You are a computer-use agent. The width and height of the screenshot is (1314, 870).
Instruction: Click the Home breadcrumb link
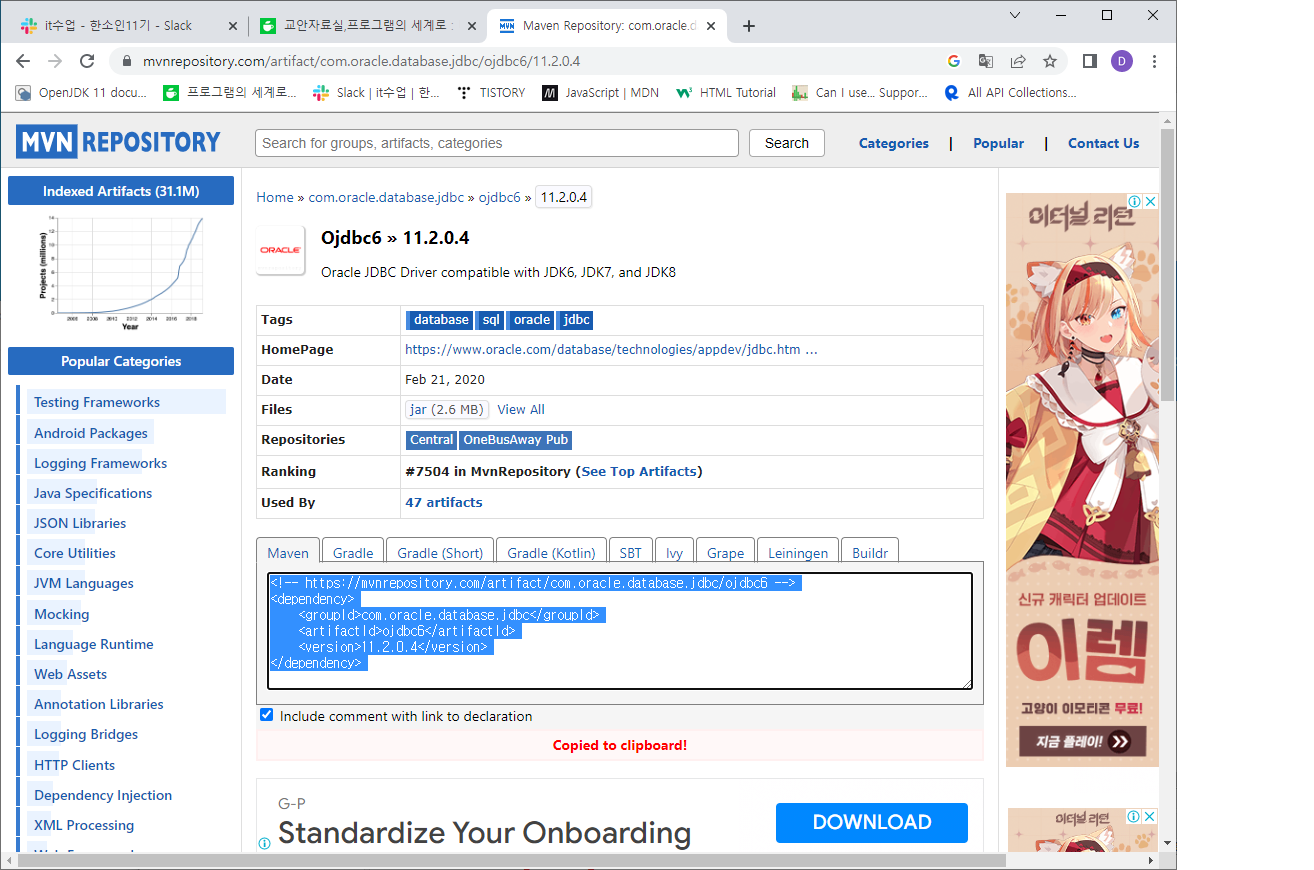point(275,197)
